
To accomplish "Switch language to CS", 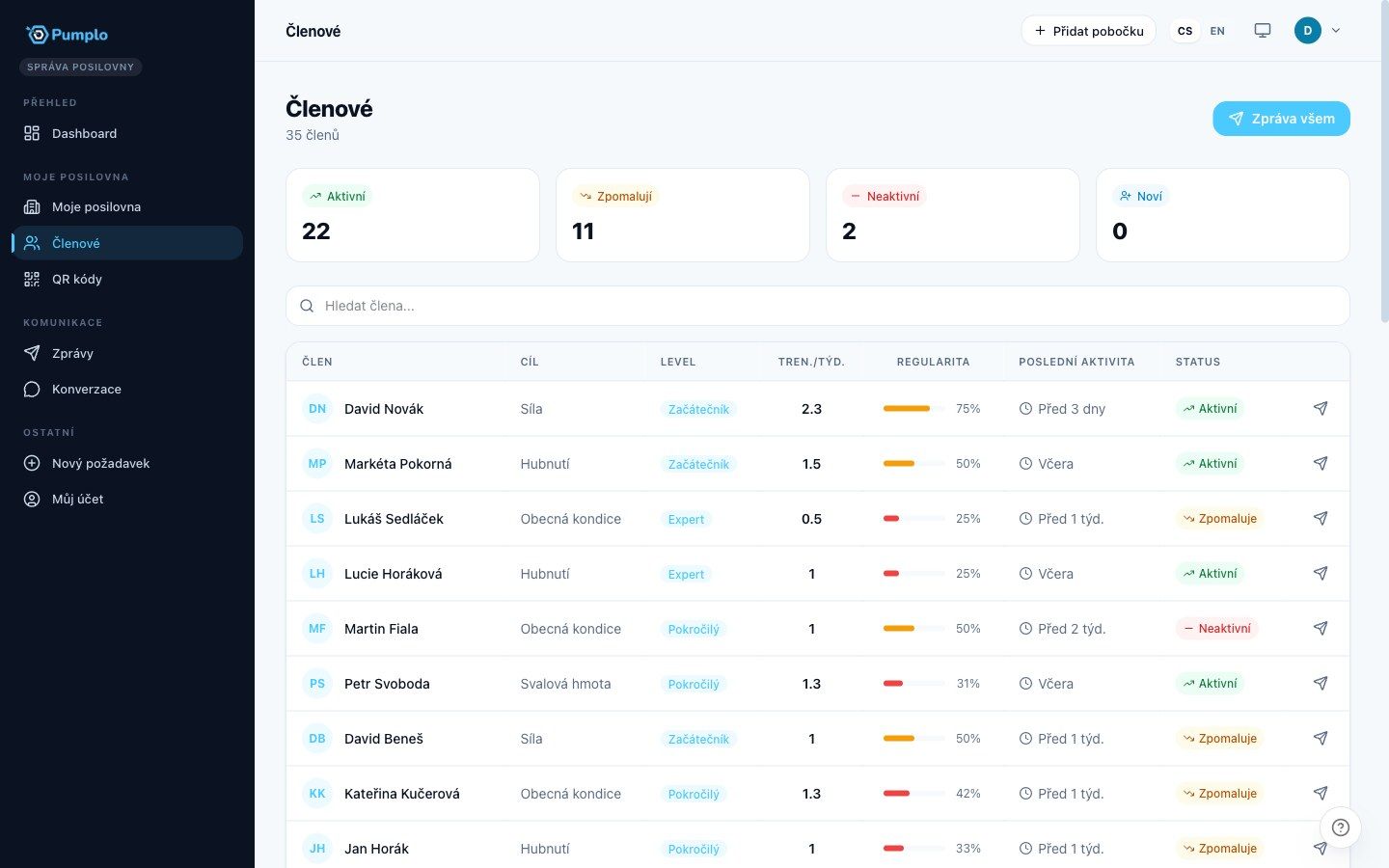I will tap(1185, 31).
